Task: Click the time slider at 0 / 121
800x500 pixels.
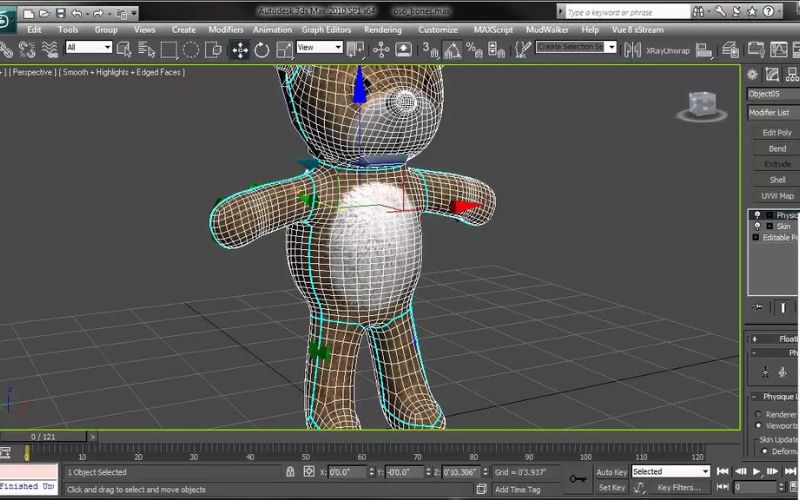Action: click(44, 437)
